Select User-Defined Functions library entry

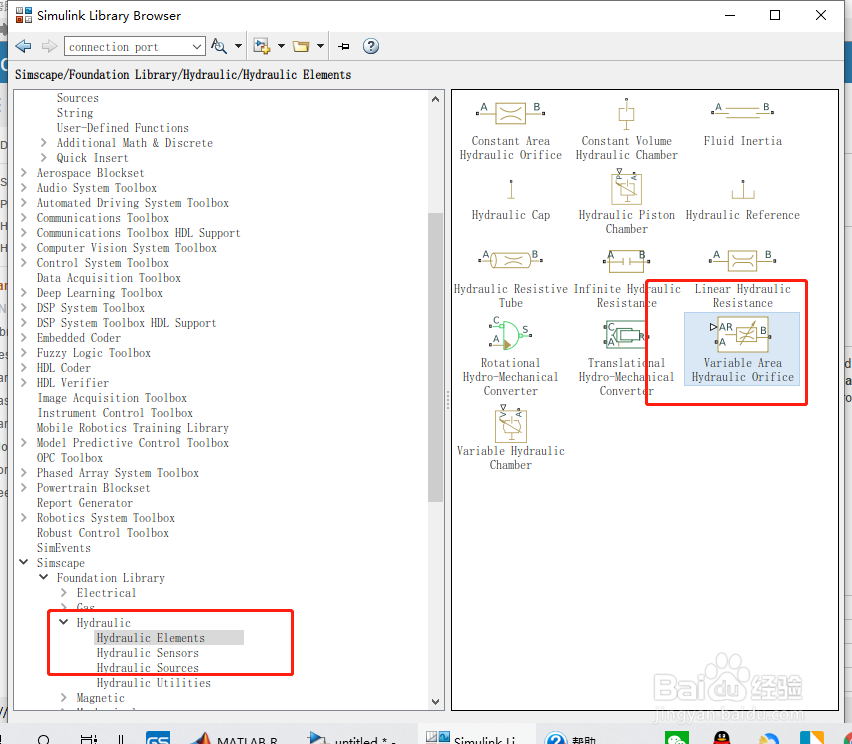tap(122, 128)
